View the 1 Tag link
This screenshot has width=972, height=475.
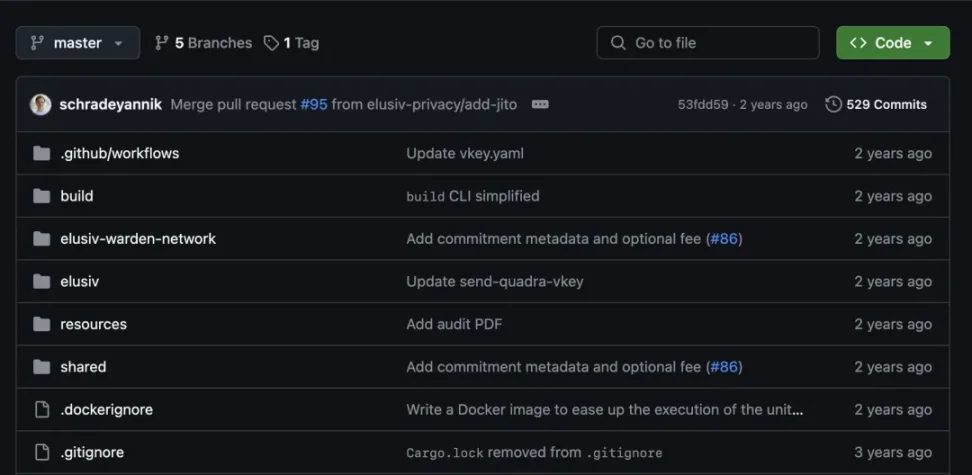tap(291, 43)
